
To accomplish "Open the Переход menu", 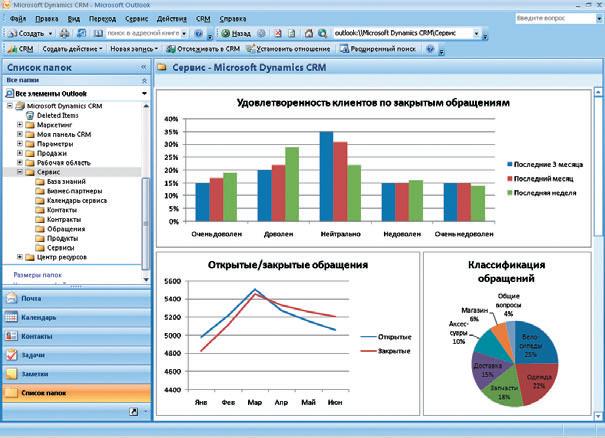I will [102, 19].
